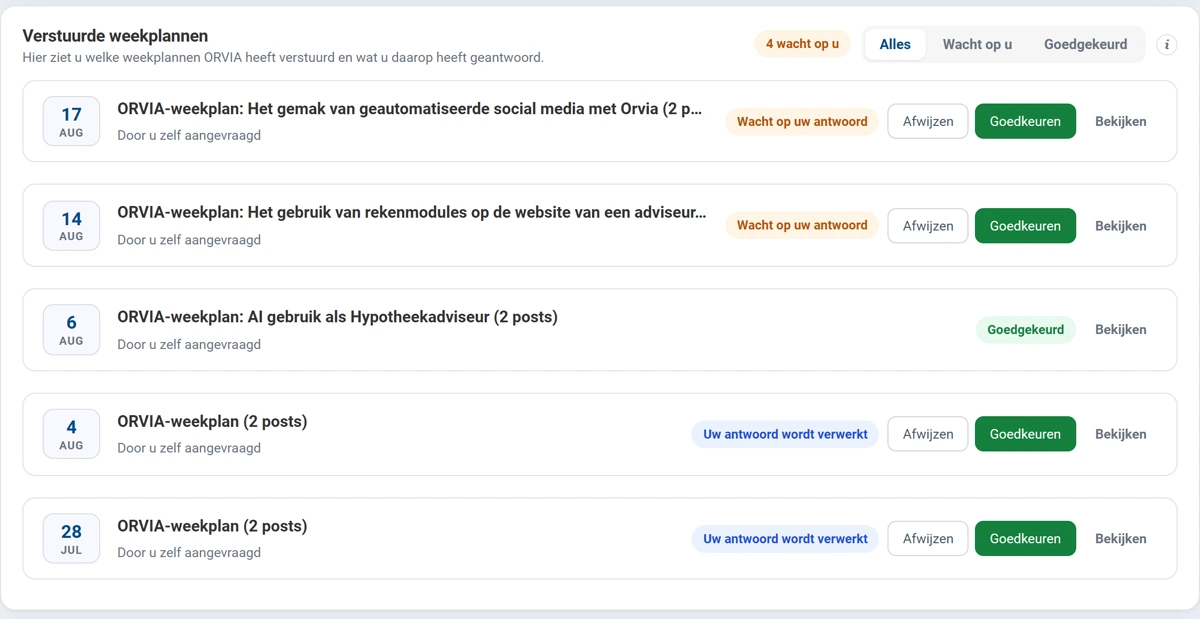Click the title about geautomatiseerde social media

point(410,109)
